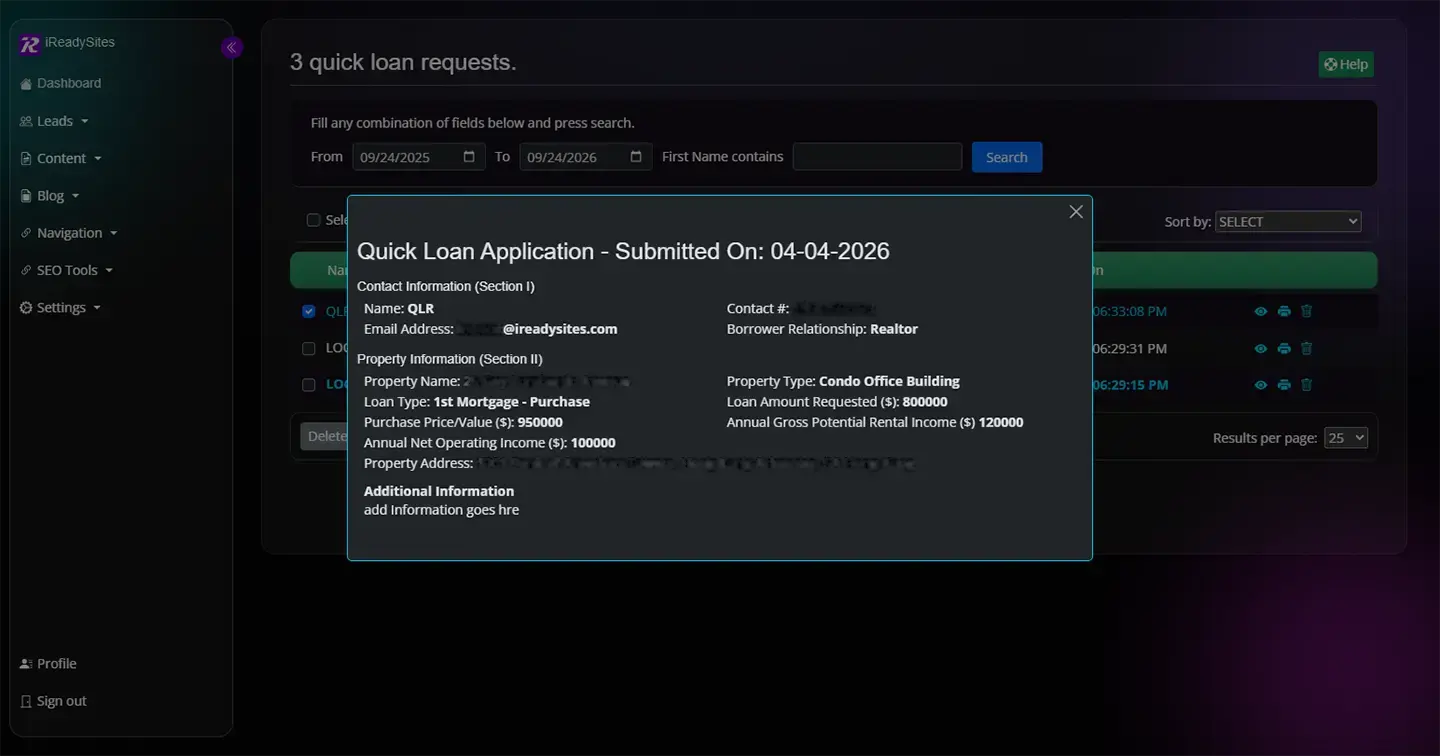Open the From date calendar picker icon
Viewport: 1440px width, 756px height.
tap(469, 157)
